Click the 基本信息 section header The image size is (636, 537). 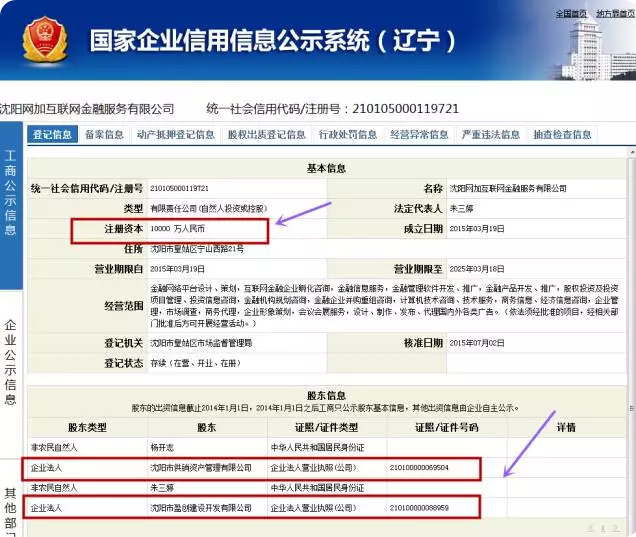pyautogui.click(x=326, y=168)
